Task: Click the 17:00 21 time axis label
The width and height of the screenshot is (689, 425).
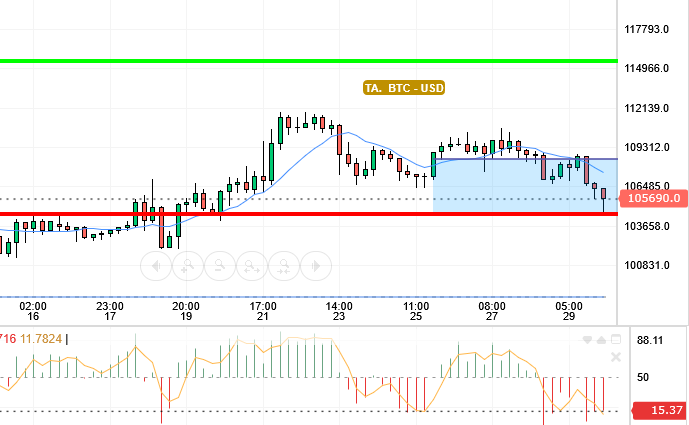Action: [263, 311]
